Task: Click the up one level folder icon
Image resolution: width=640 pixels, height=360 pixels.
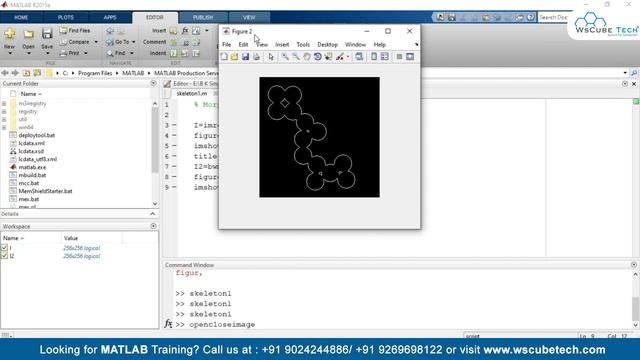Action: 26,73
